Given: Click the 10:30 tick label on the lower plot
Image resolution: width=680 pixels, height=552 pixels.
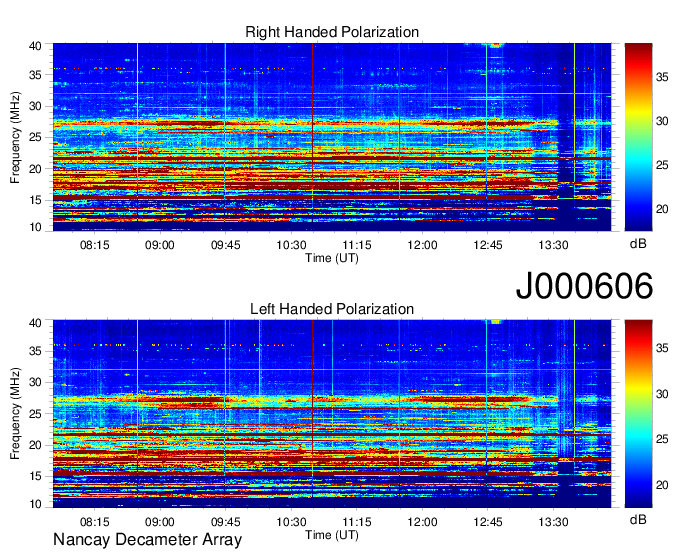Looking at the screenshot, I should pyautogui.click(x=291, y=522).
